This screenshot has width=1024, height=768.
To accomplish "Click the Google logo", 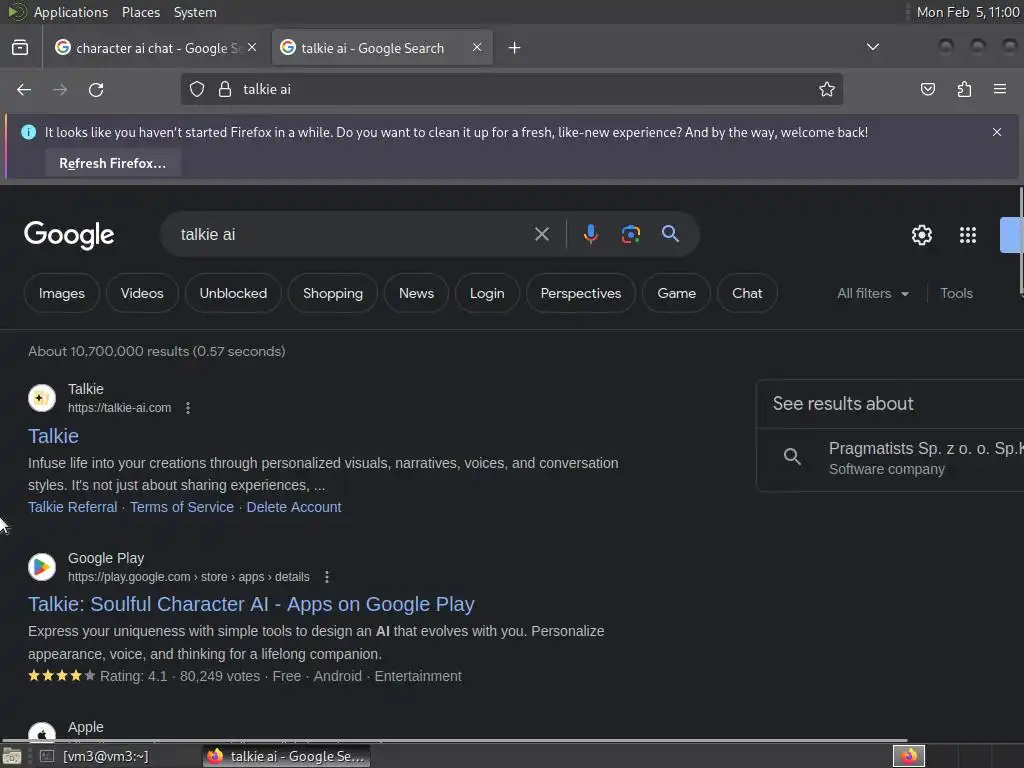I will pyautogui.click(x=69, y=235).
